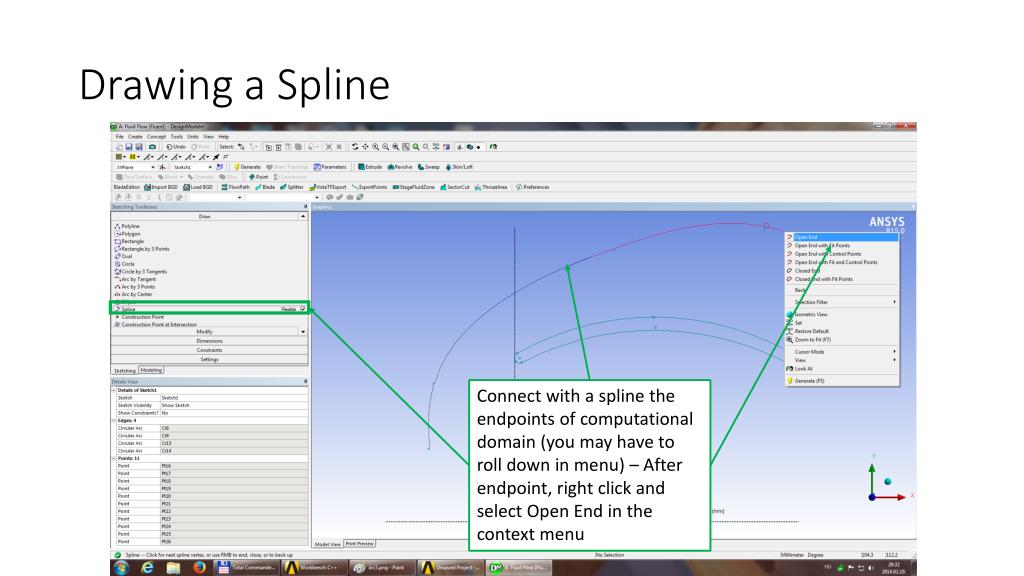Collapse the Details of Sketch1 section
1024x576 pixels.
pyautogui.click(x=114, y=390)
